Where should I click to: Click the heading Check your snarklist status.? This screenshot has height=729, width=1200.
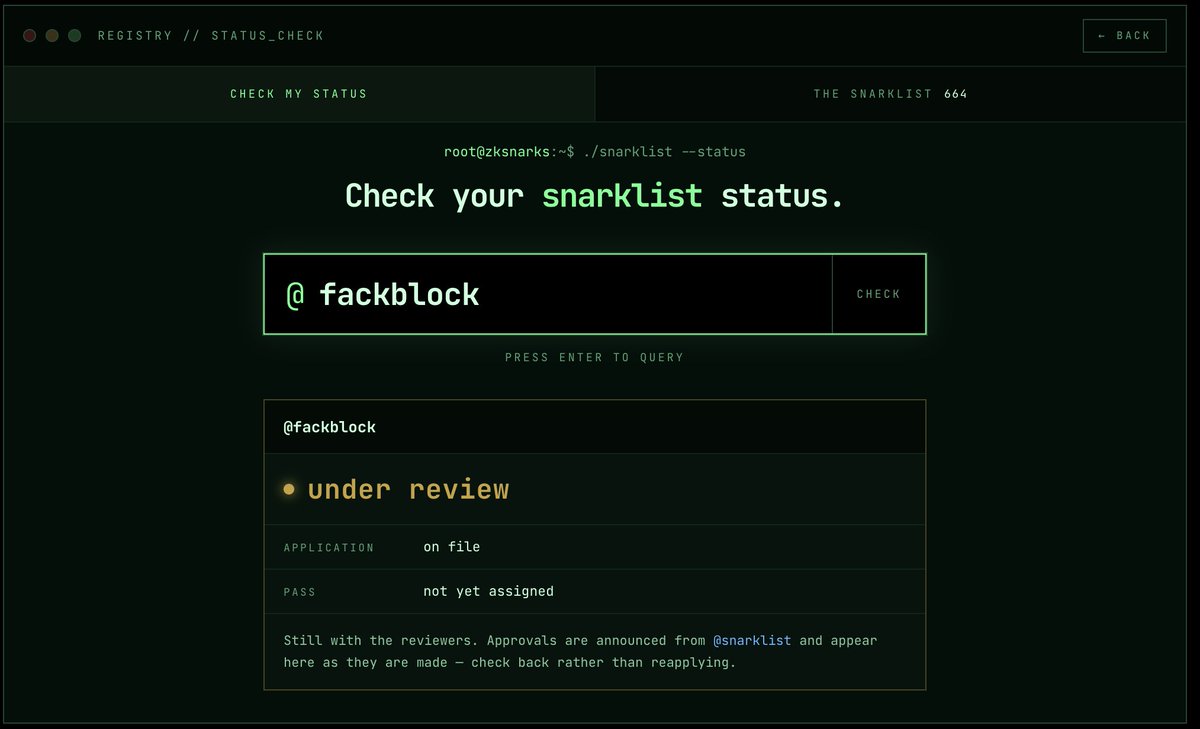click(595, 195)
